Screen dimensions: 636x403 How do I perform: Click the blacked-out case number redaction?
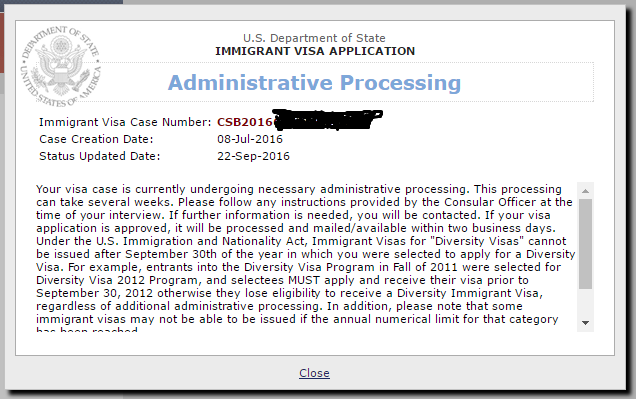click(x=327, y=119)
